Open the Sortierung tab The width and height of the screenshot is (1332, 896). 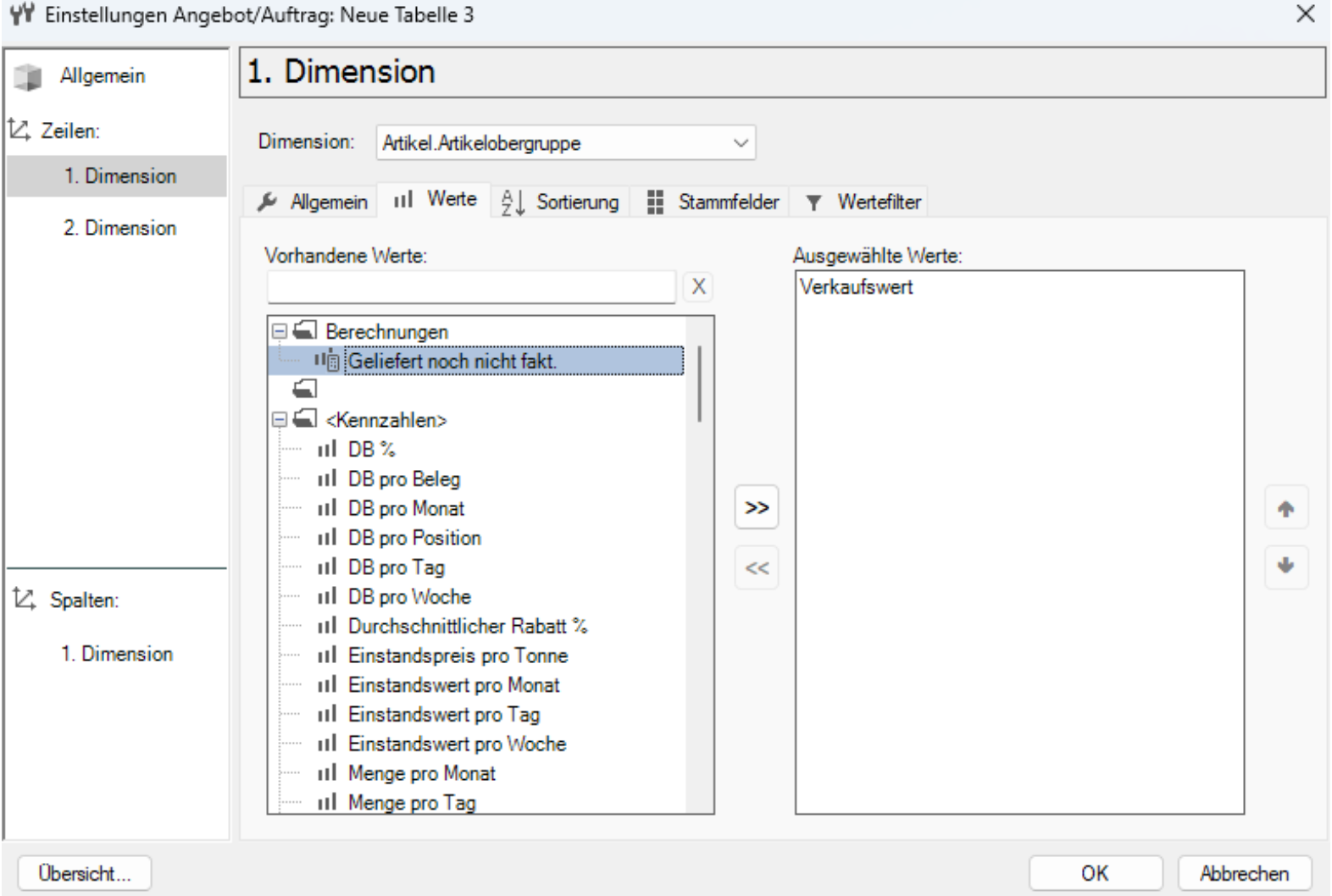click(560, 202)
